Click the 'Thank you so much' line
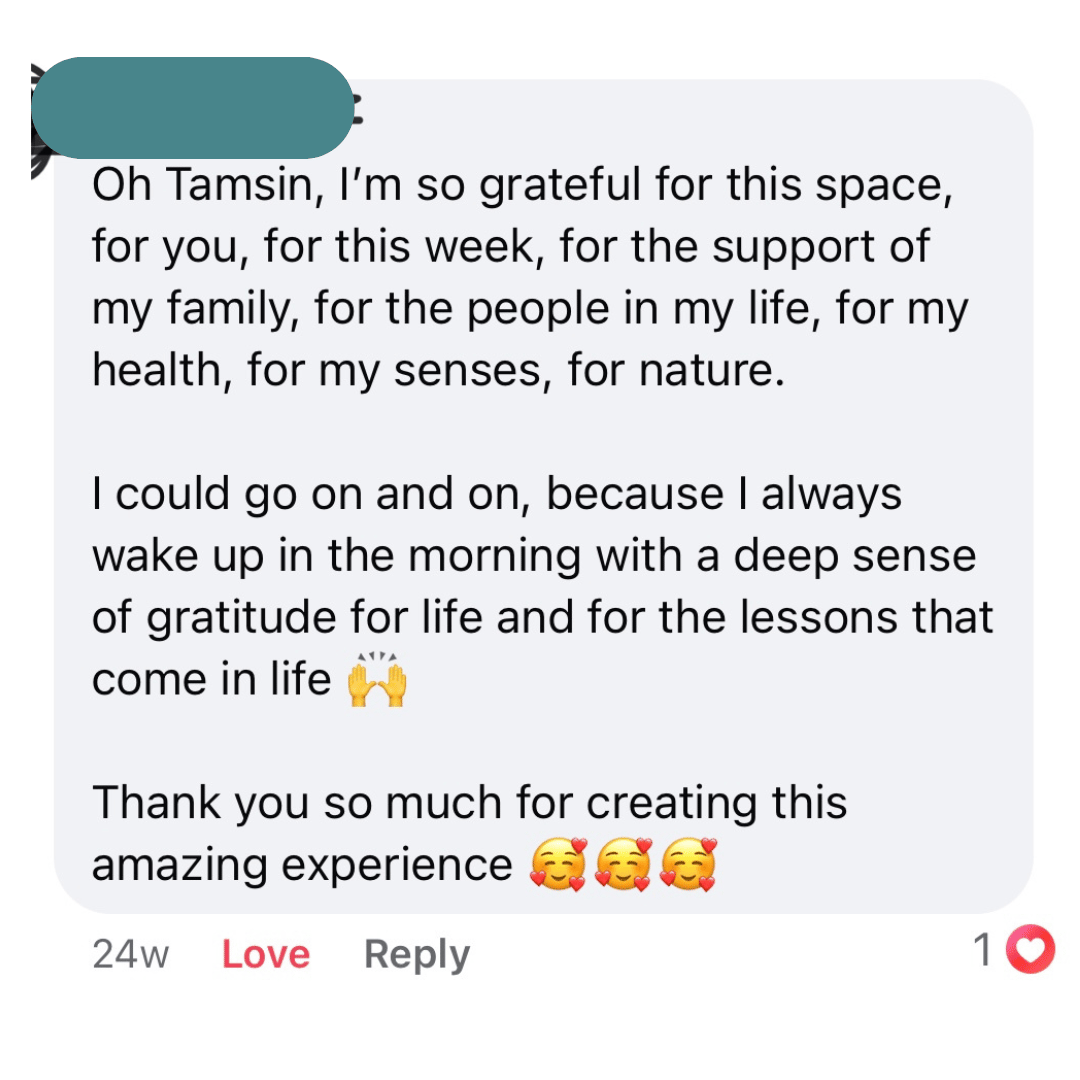The image size is (1080, 1080). (469, 803)
